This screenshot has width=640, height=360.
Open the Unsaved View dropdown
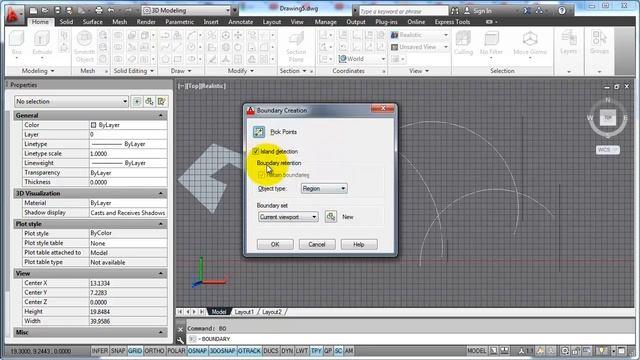(x=420, y=47)
